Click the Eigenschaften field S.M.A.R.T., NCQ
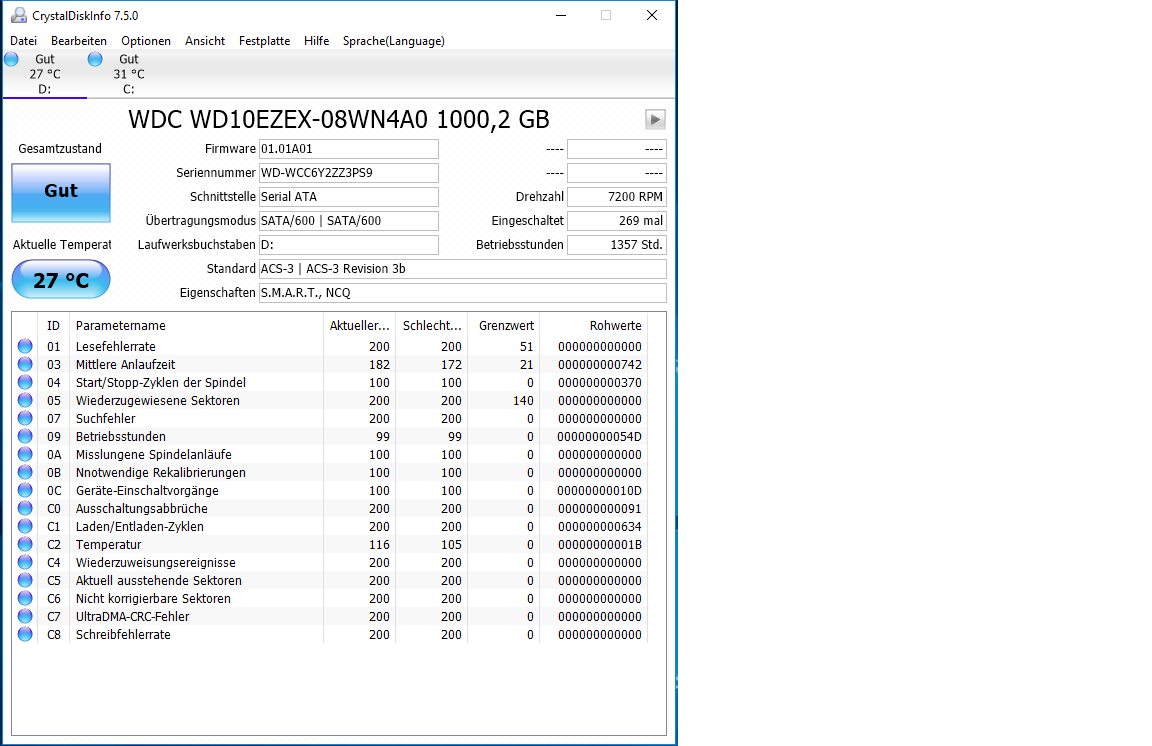Screen dimensions: 1152x746 (463, 293)
